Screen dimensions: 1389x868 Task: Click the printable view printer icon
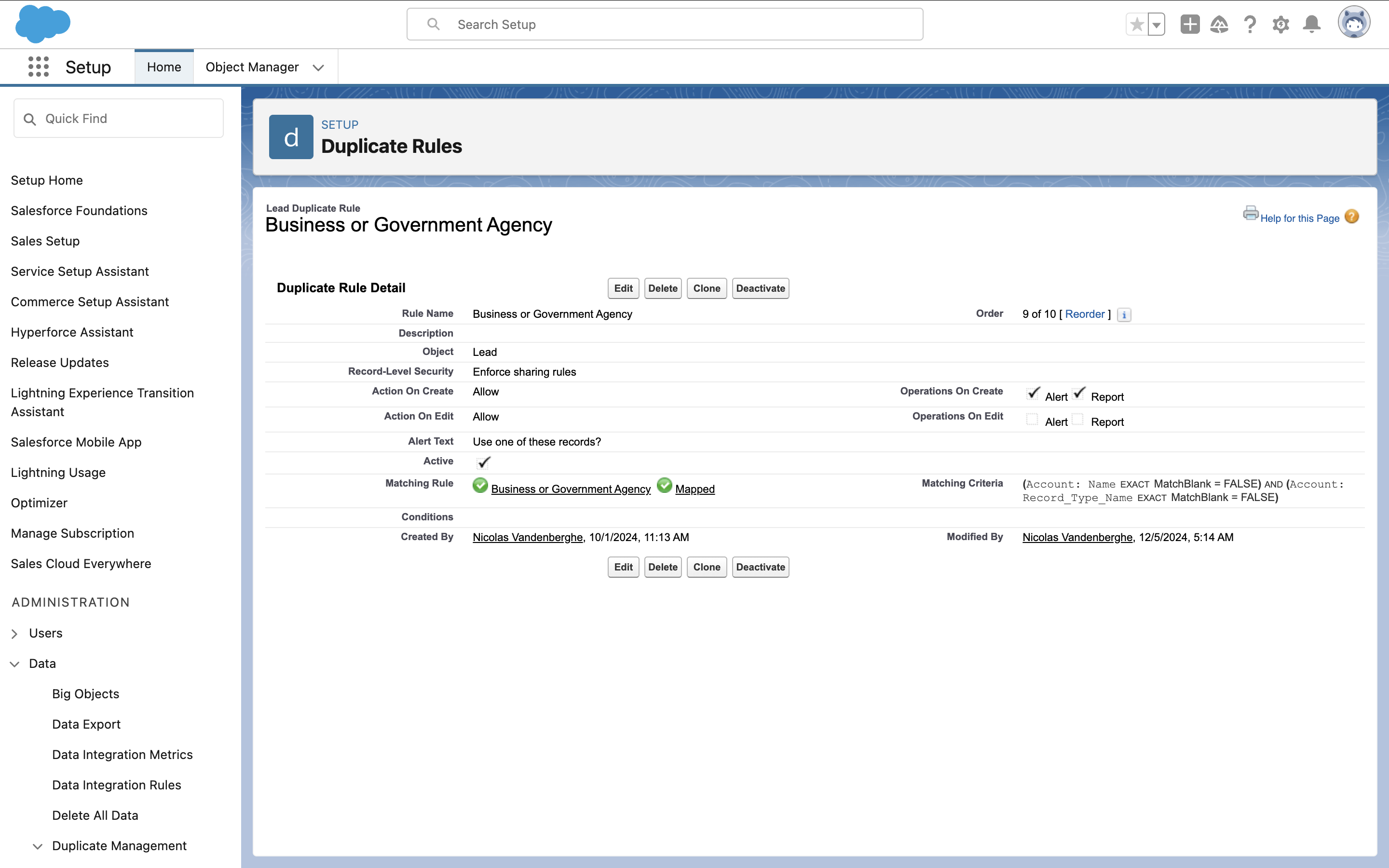point(1250,213)
